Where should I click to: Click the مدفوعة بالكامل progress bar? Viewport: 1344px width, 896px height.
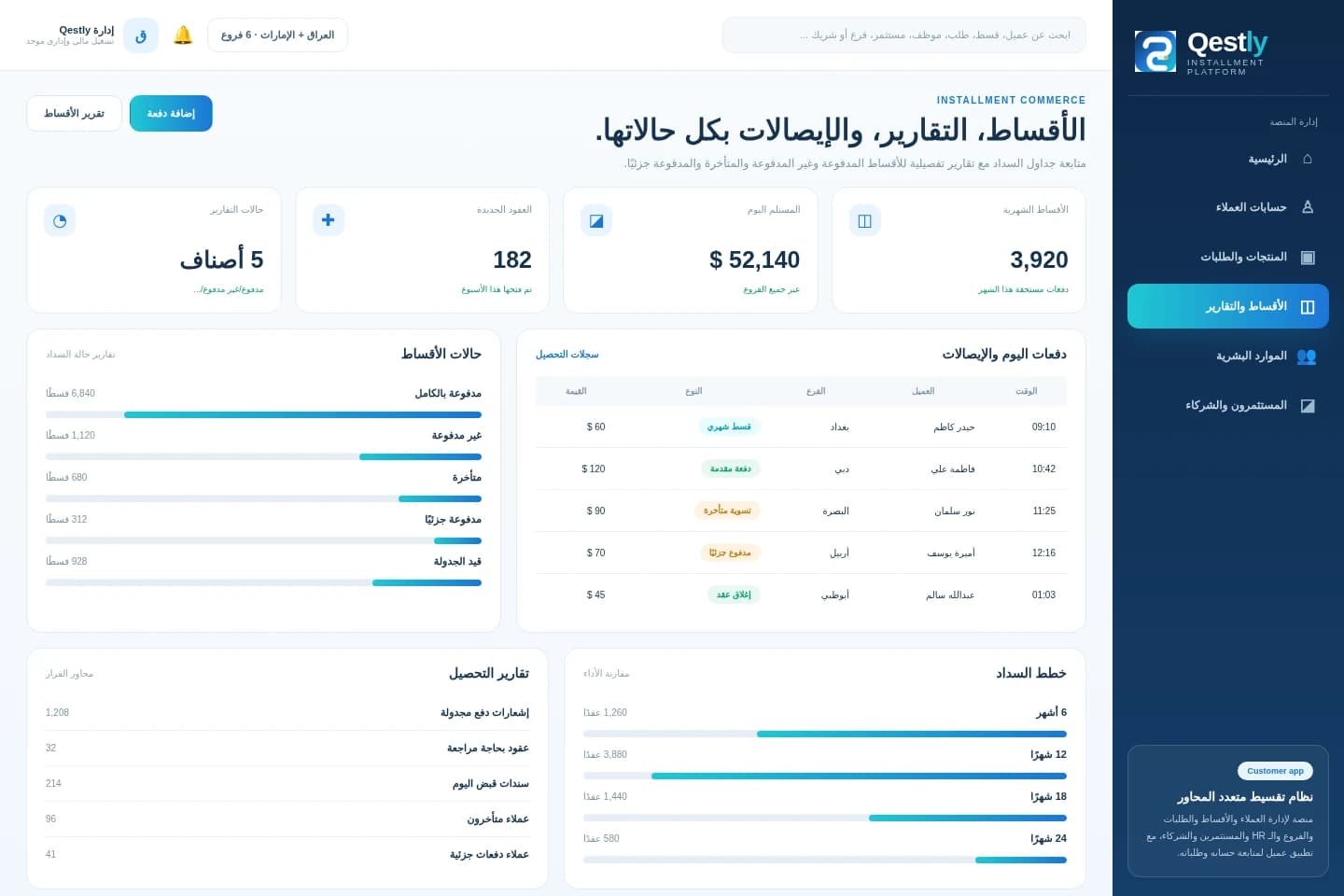pyautogui.click(x=263, y=414)
